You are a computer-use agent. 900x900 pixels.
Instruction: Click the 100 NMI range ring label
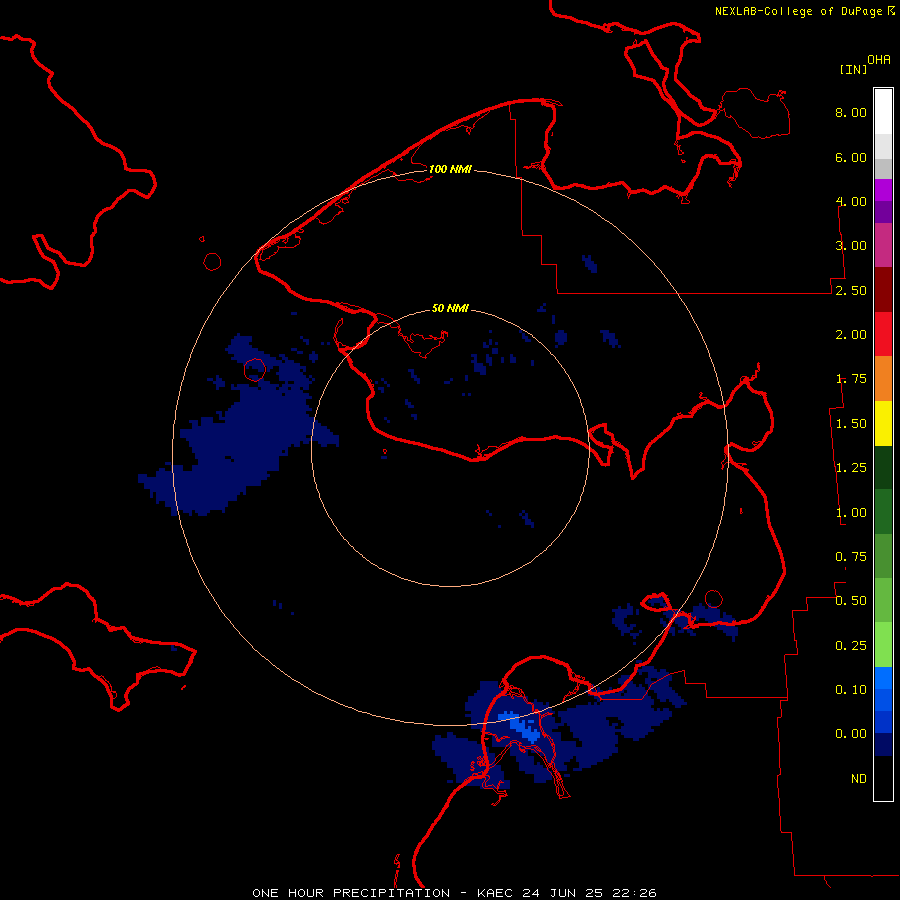[450, 169]
